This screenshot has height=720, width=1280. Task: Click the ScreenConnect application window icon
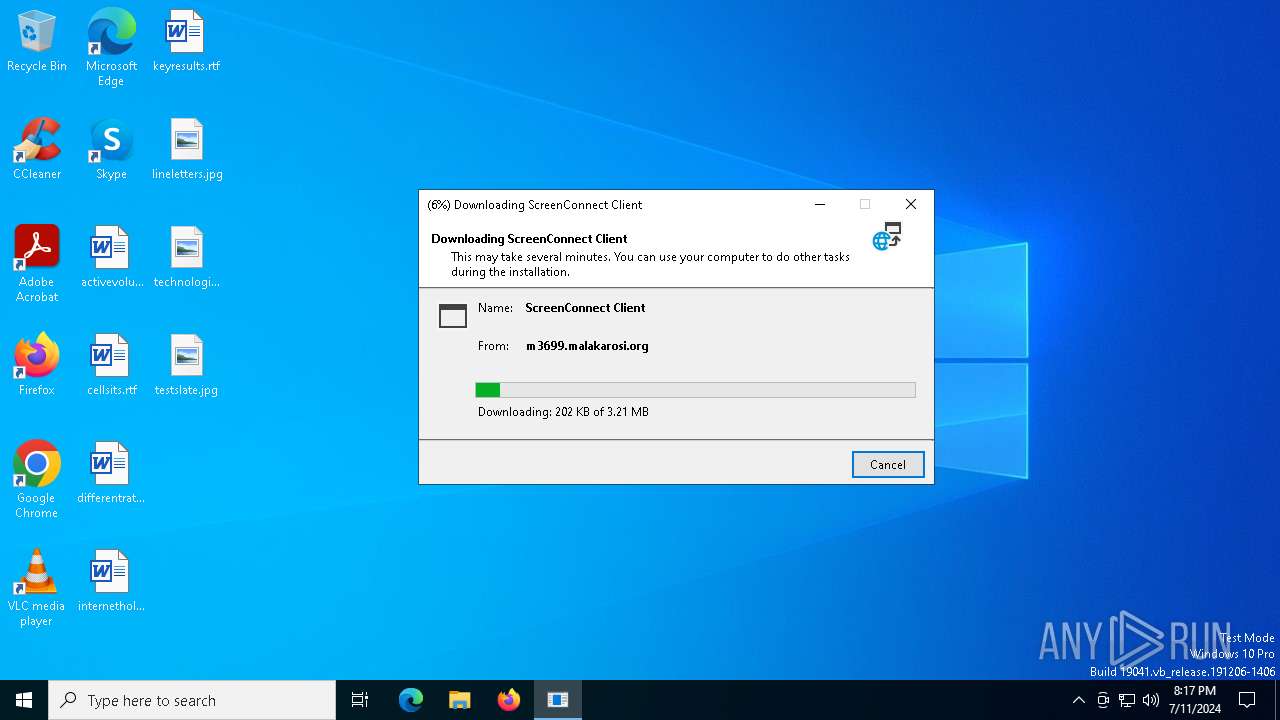click(453, 315)
